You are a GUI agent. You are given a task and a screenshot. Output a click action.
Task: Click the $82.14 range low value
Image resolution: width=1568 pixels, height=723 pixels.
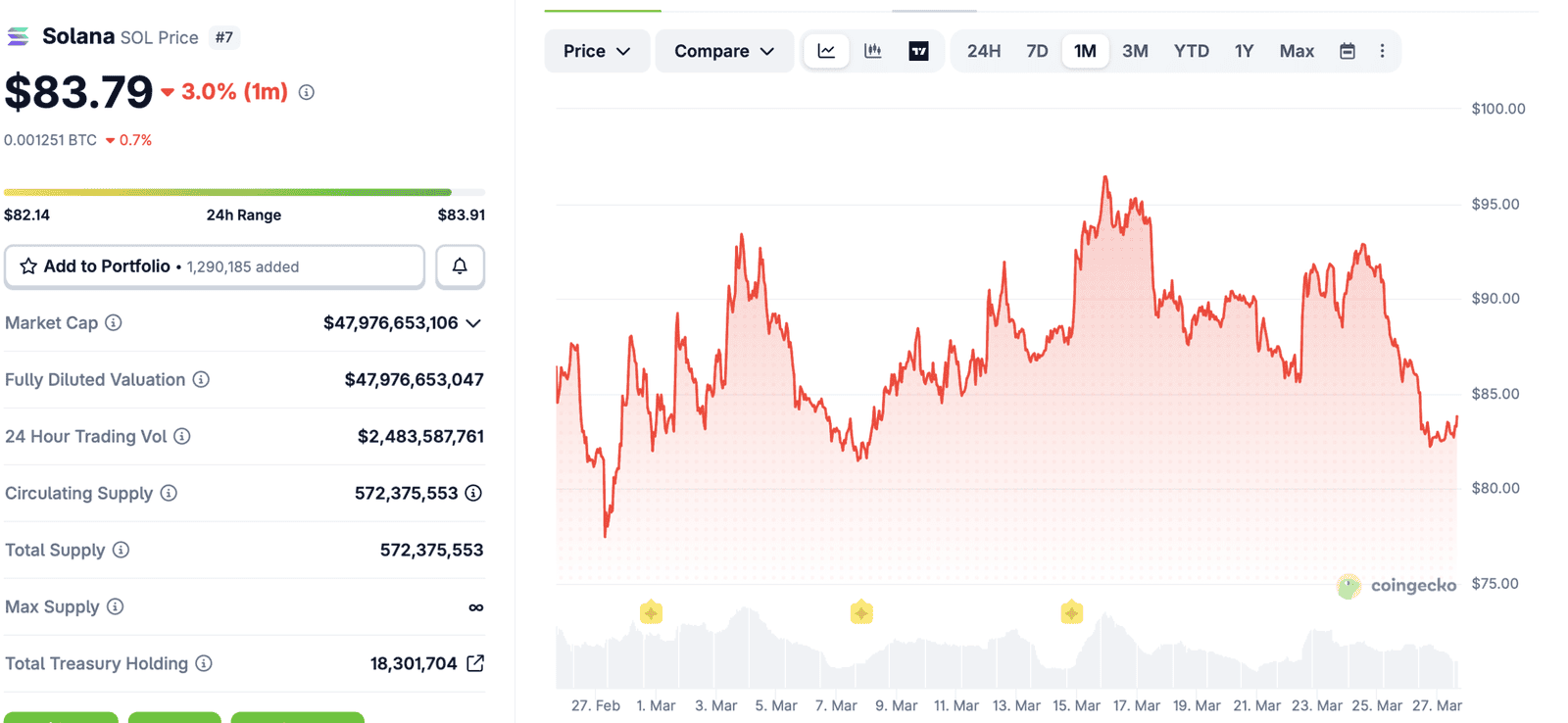pyautogui.click(x=26, y=215)
